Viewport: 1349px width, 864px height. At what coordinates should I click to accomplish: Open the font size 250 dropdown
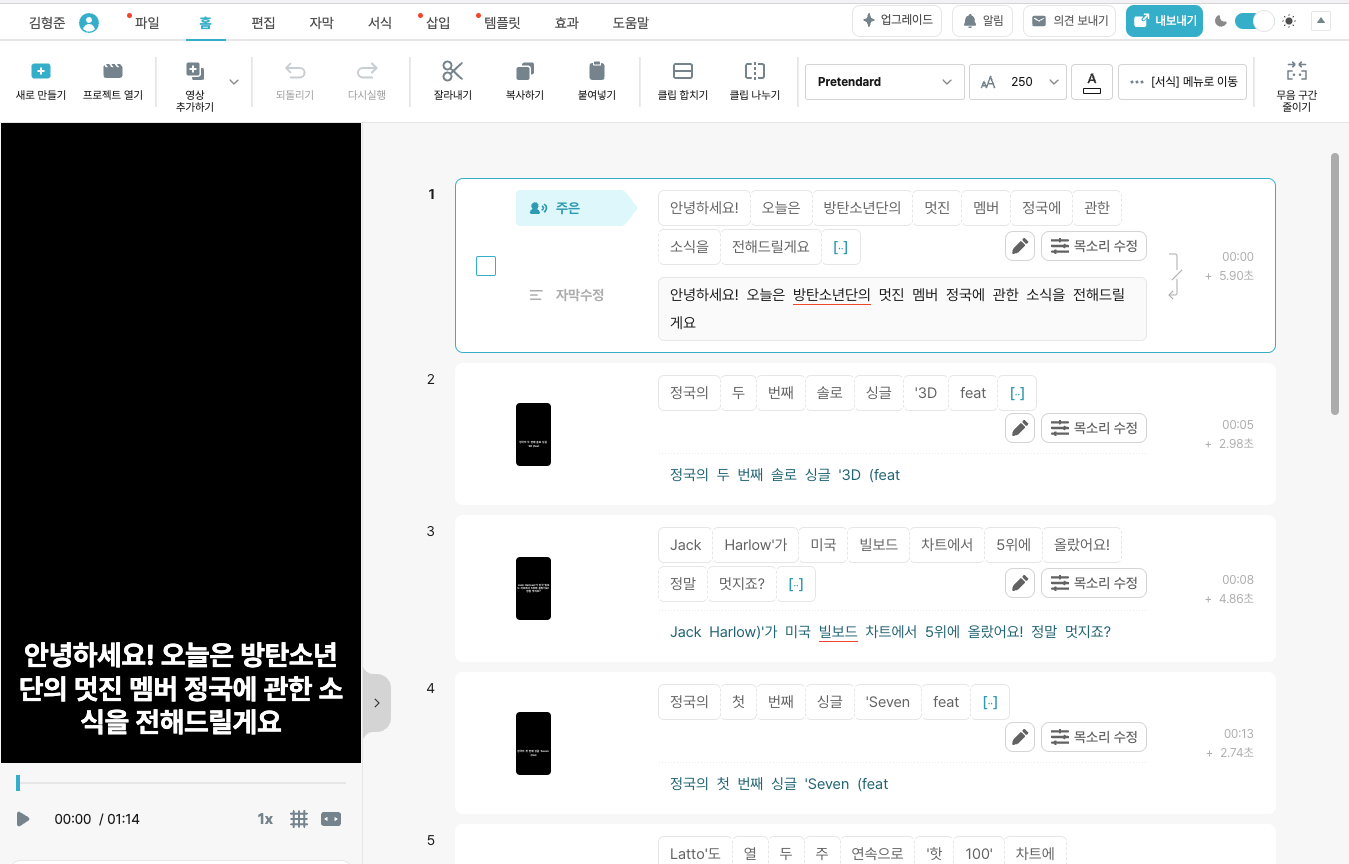click(1018, 82)
